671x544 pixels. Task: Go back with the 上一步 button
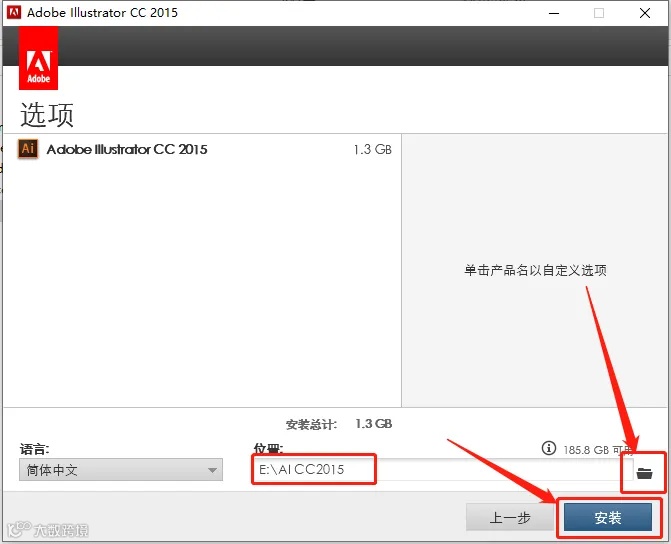(x=510, y=517)
